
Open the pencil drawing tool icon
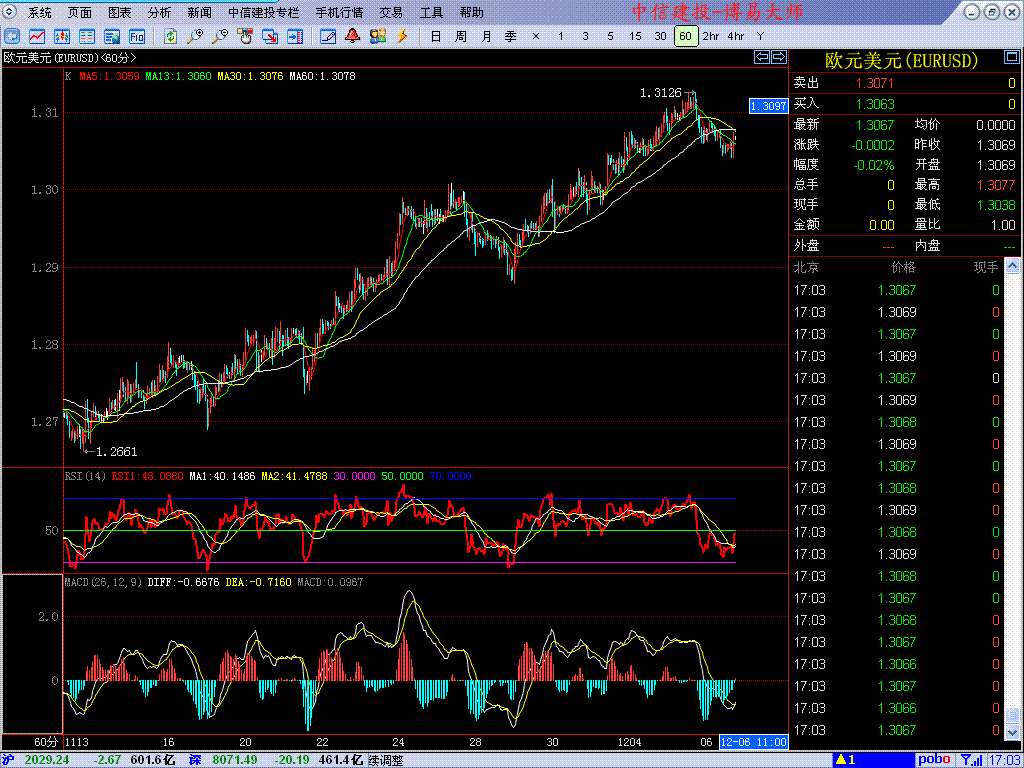click(328, 36)
